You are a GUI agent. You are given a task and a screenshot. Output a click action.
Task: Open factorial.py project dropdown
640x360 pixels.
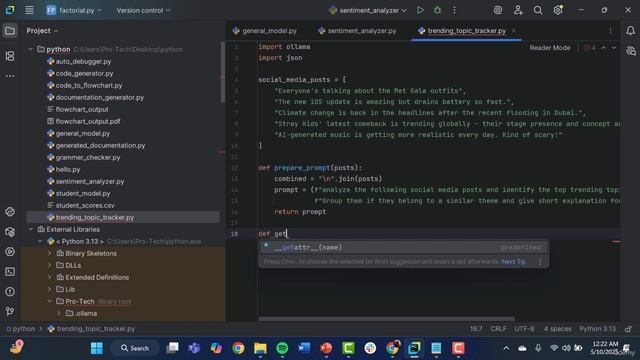(x=73, y=10)
